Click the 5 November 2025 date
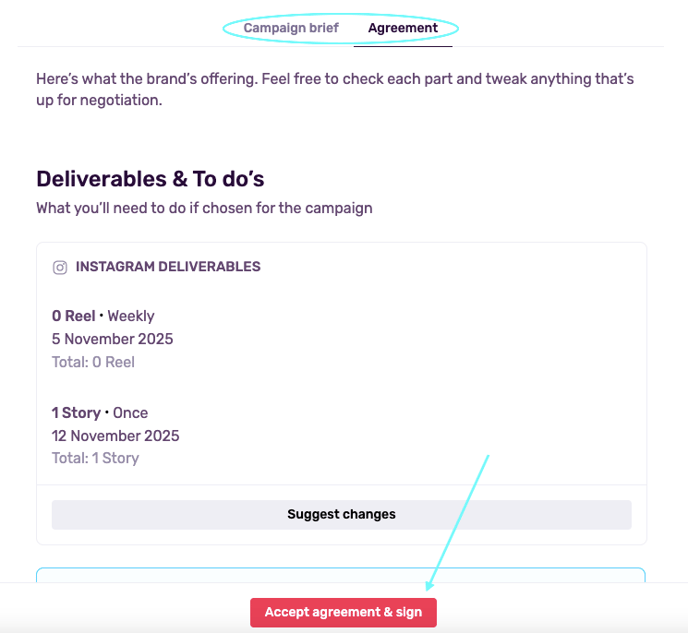 [x=112, y=339]
